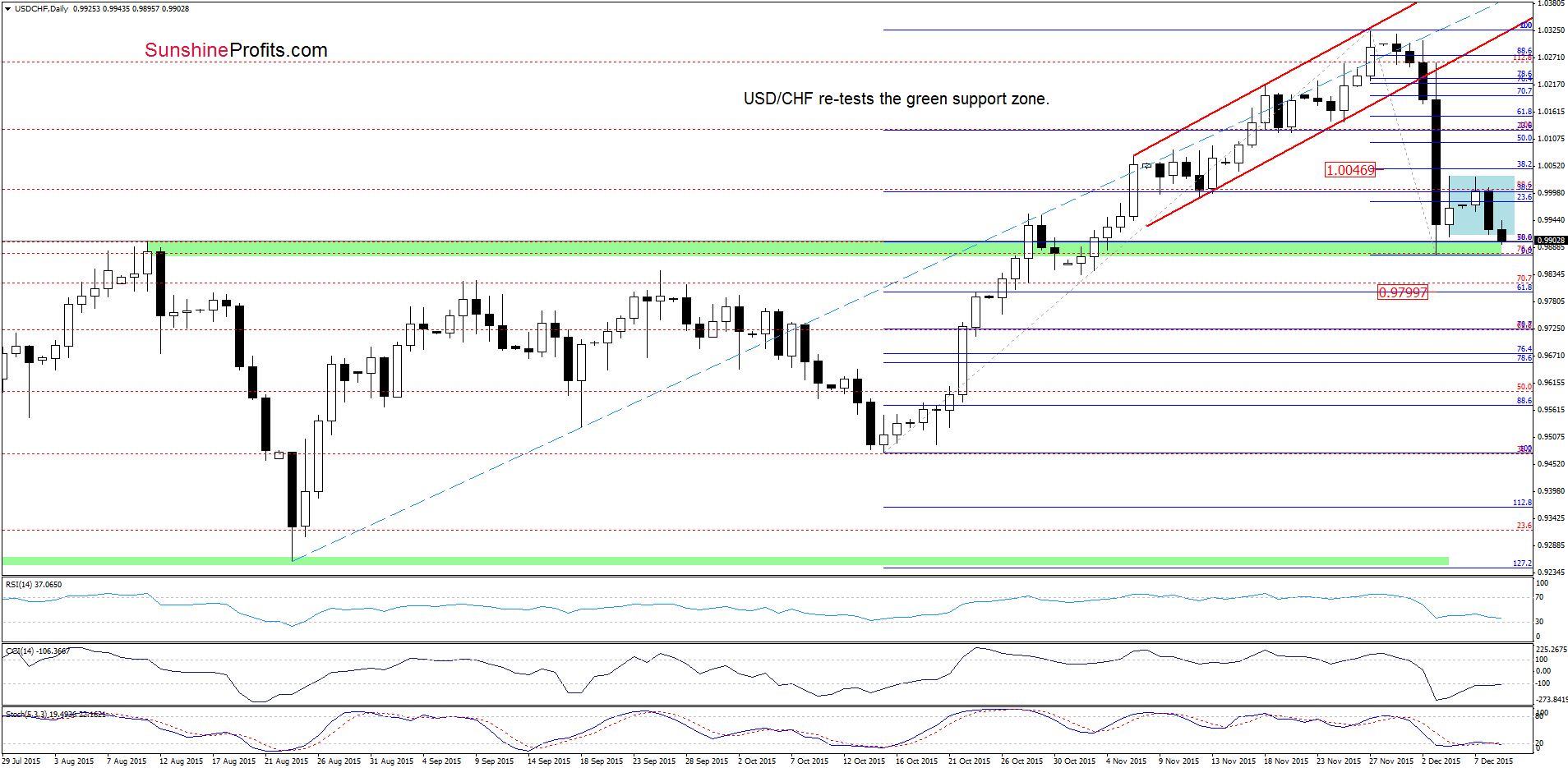Viewport: 1568px width, 768px height.
Task: Click the 21 Aug 2015 date label
Action: coord(286,761)
